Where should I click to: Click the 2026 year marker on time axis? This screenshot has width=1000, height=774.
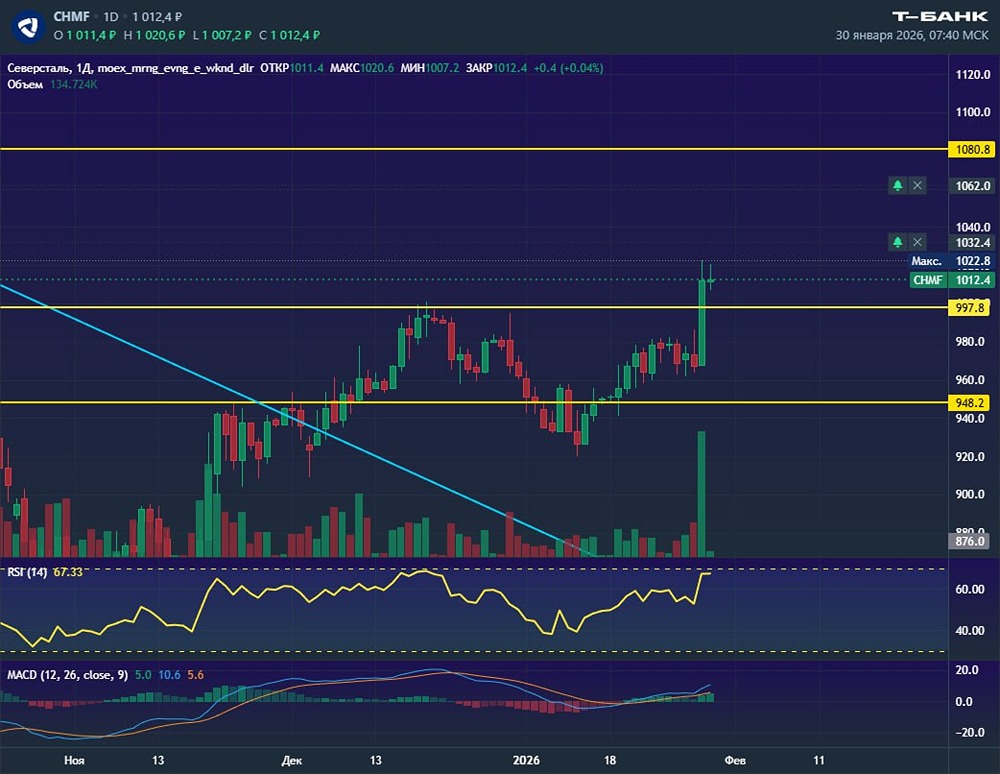tap(524, 760)
